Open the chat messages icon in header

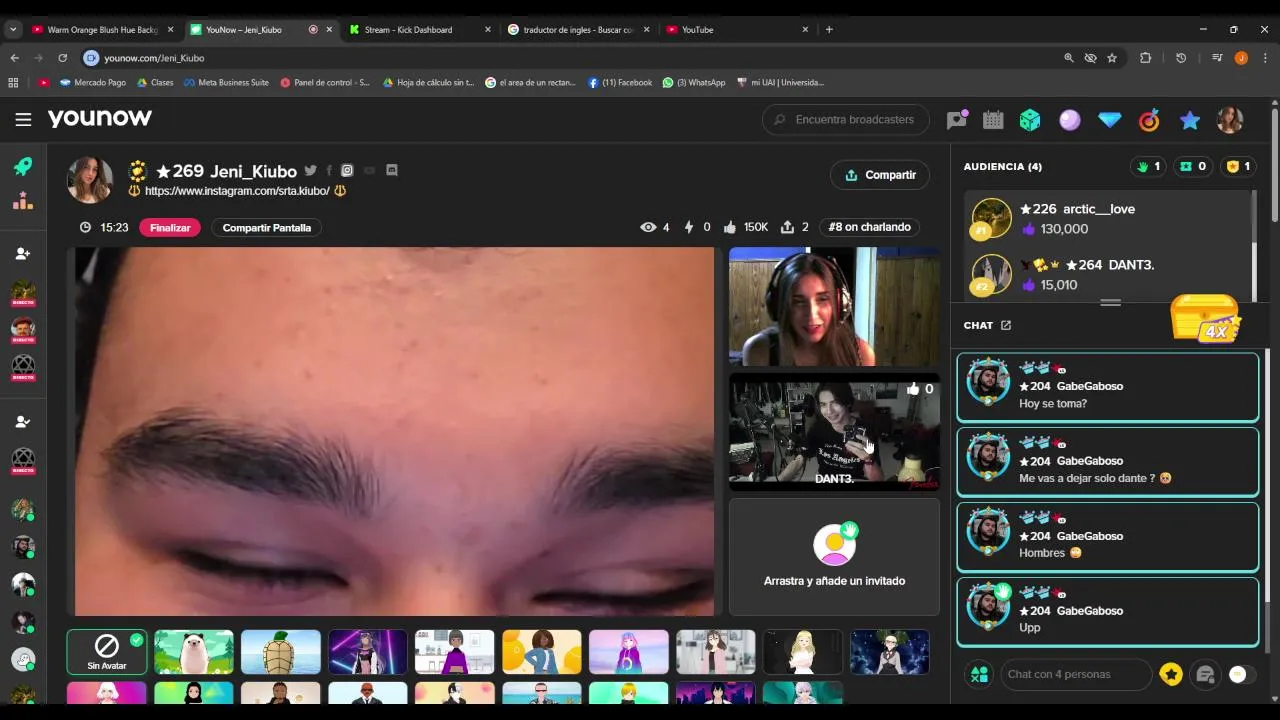point(957,120)
